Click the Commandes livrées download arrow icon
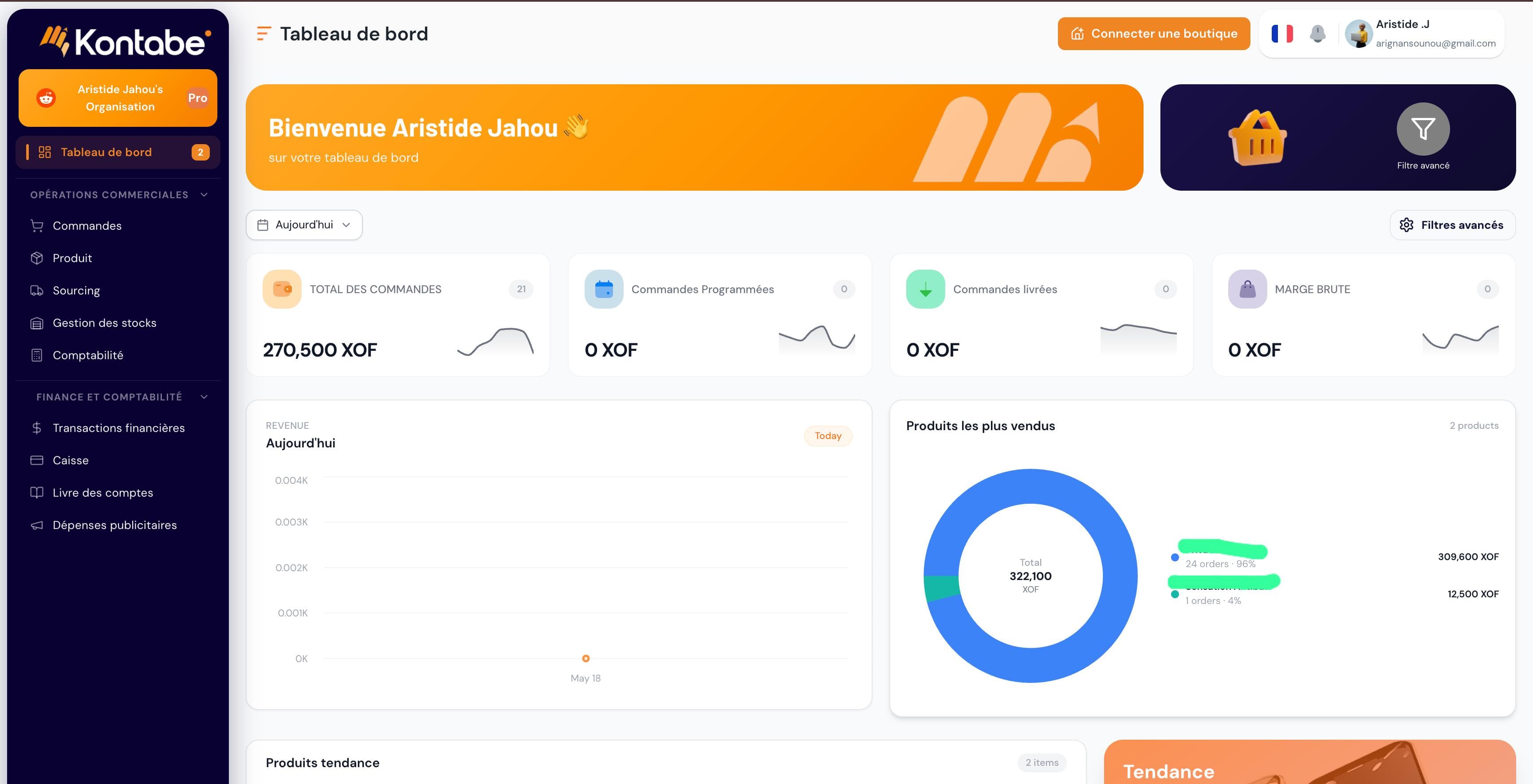1533x784 pixels. click(x=925, y=289)
